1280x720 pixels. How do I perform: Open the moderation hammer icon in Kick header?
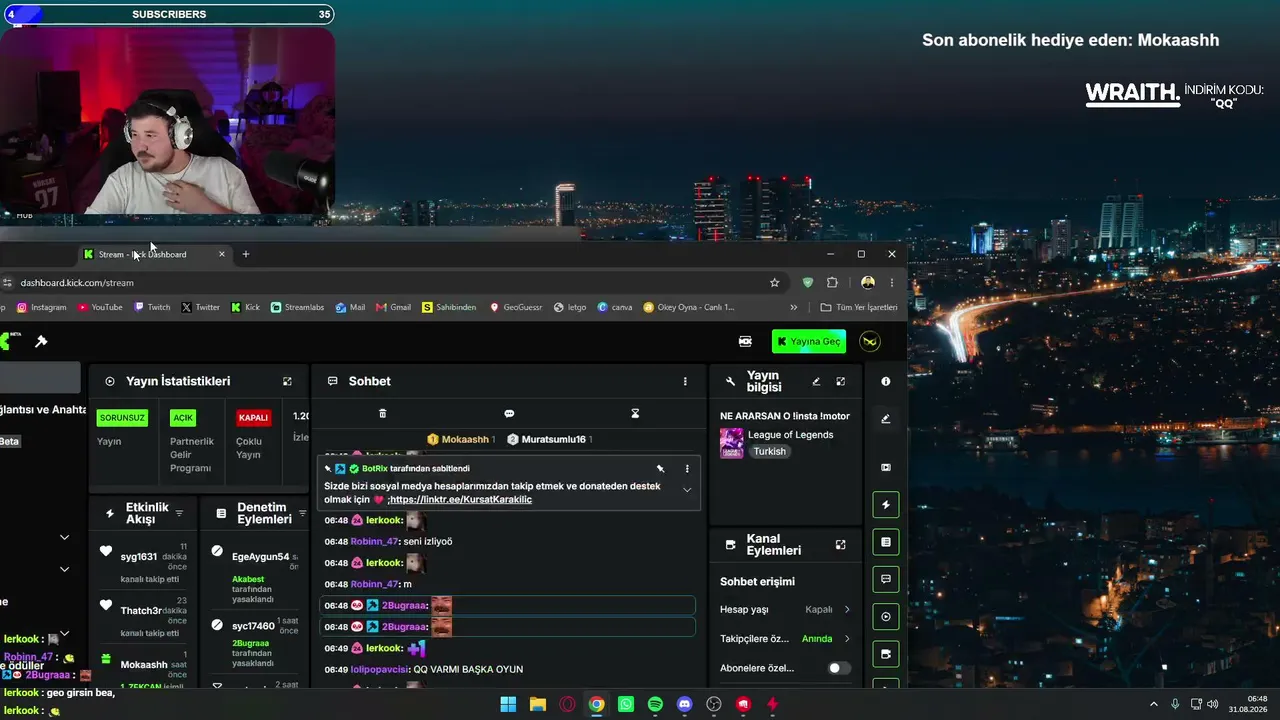(41, 342)
